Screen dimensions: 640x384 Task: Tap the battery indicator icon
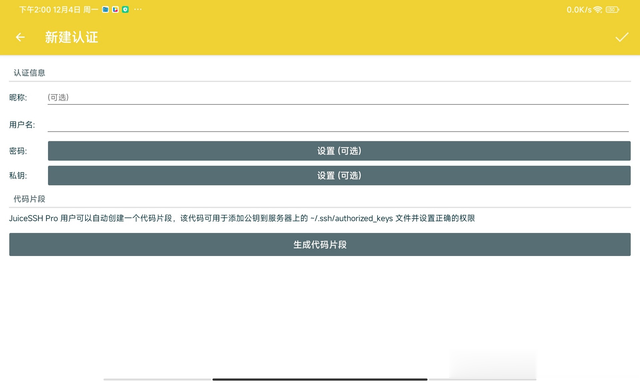coord(612,9)
